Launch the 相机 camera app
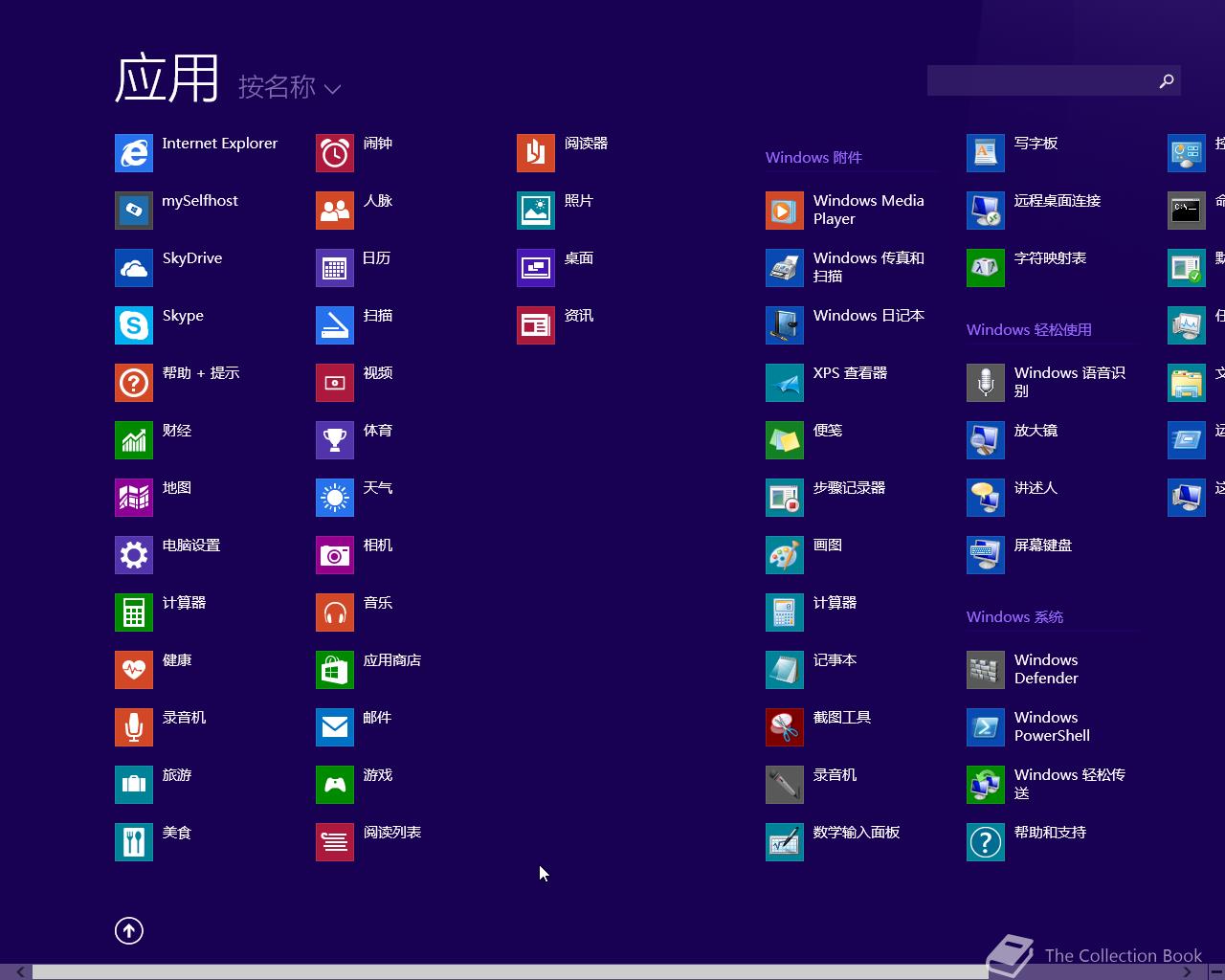 335,555
